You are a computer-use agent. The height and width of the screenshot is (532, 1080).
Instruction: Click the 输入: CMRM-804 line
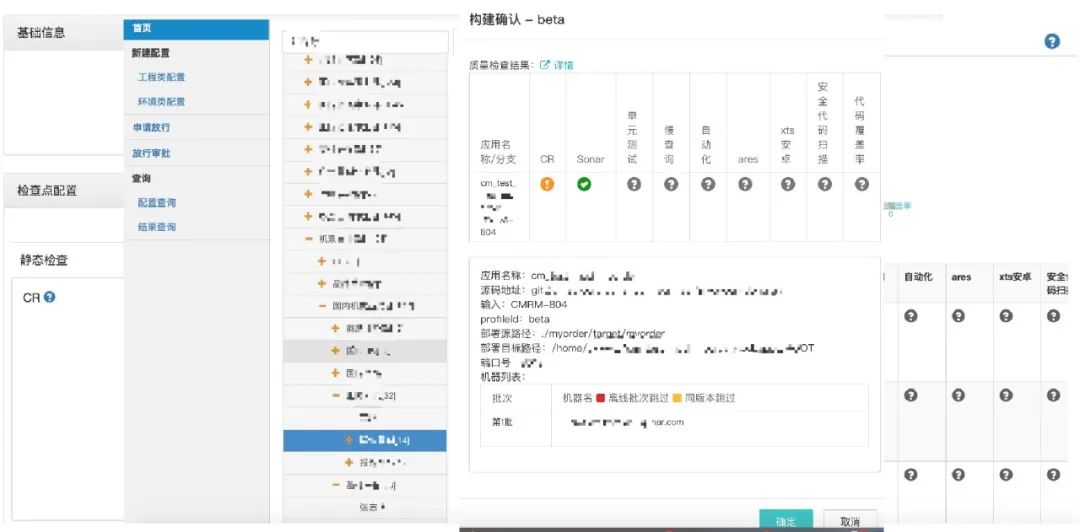tap(524, 304)
